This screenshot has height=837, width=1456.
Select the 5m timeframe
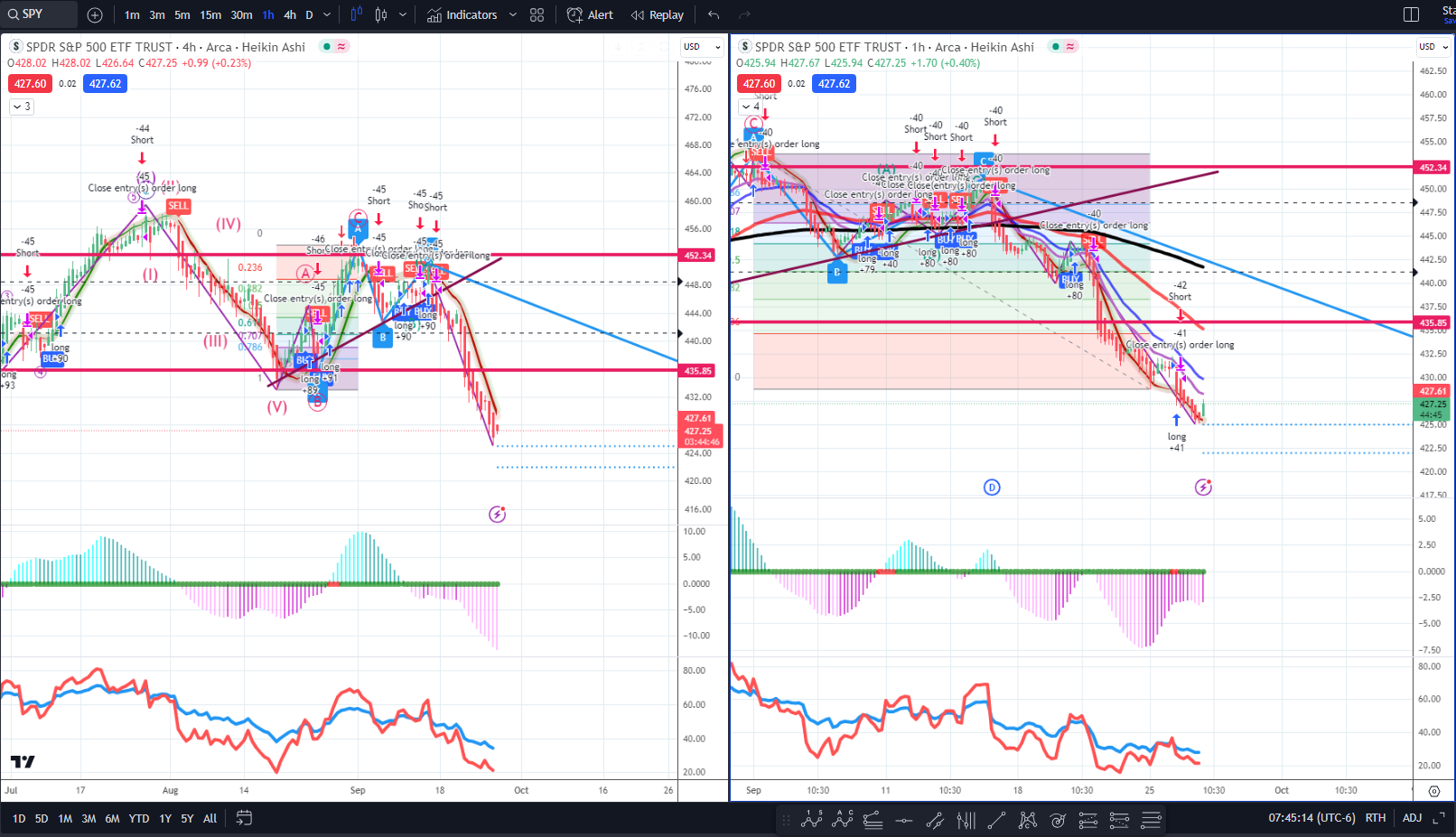coord(182,14)
